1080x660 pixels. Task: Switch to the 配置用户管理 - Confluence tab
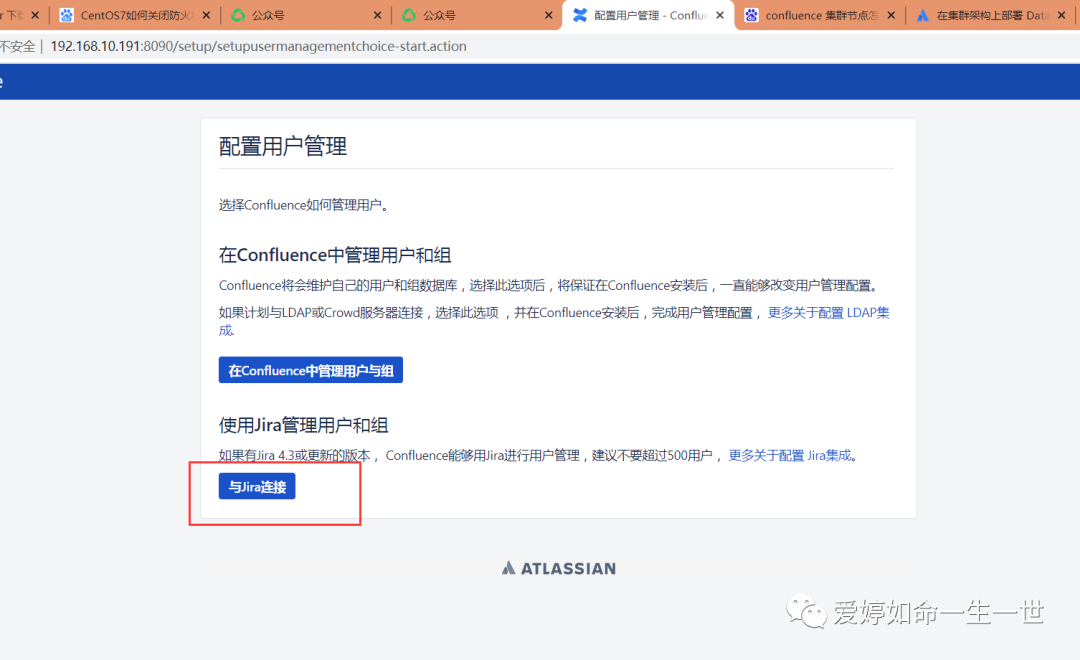coord(648,15)
